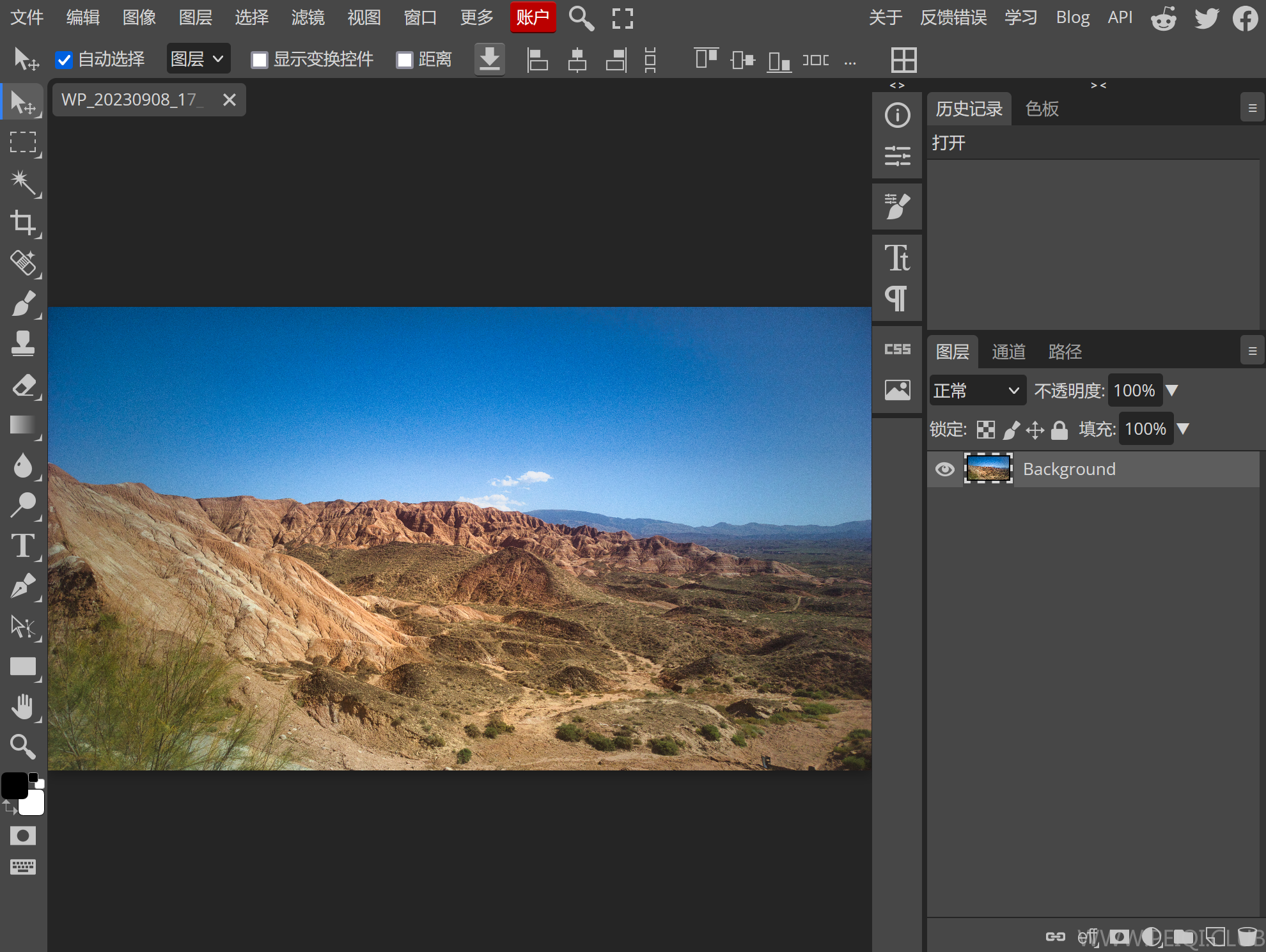
Task: Select the Spot Healing Brush tool
Action: coord(23,263)
